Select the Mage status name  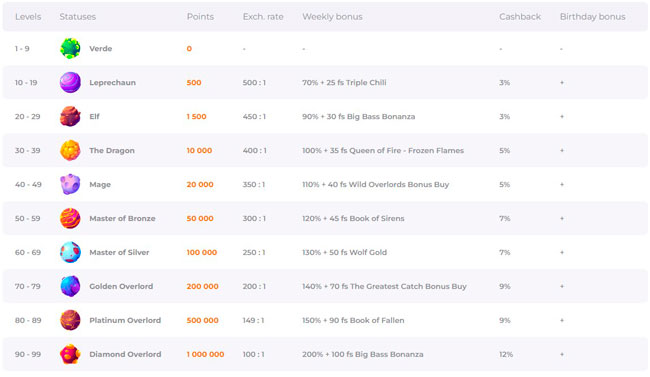point(100,185)
